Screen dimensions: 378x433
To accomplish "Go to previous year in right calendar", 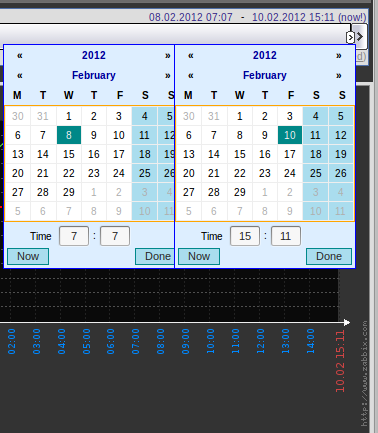I will pyautogui.click(x=191, y=56).
